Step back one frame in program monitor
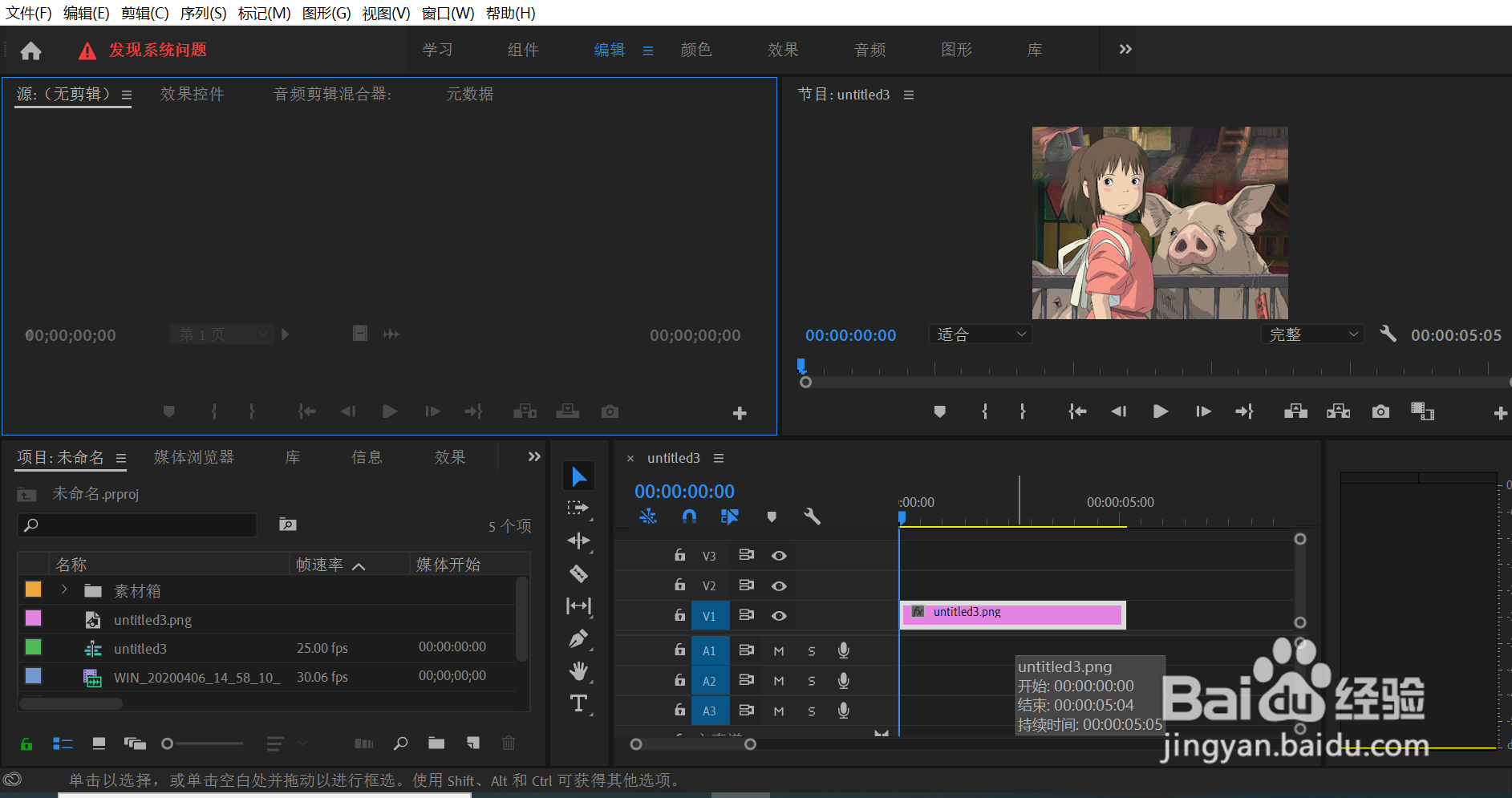Image resolution: width=1512 pixels, height=798 pixels. (1118, 411)
